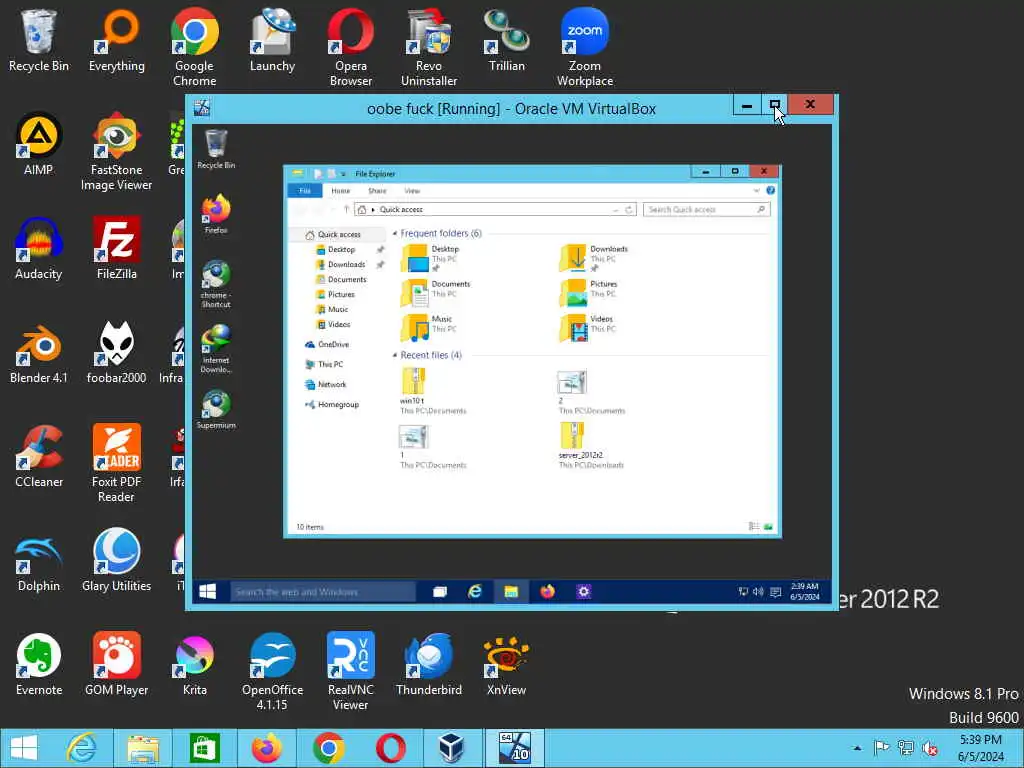The image size is (1024, 768).
Task: Open Zoom Workplace desktop shortcut
Action: pos(585,48)
